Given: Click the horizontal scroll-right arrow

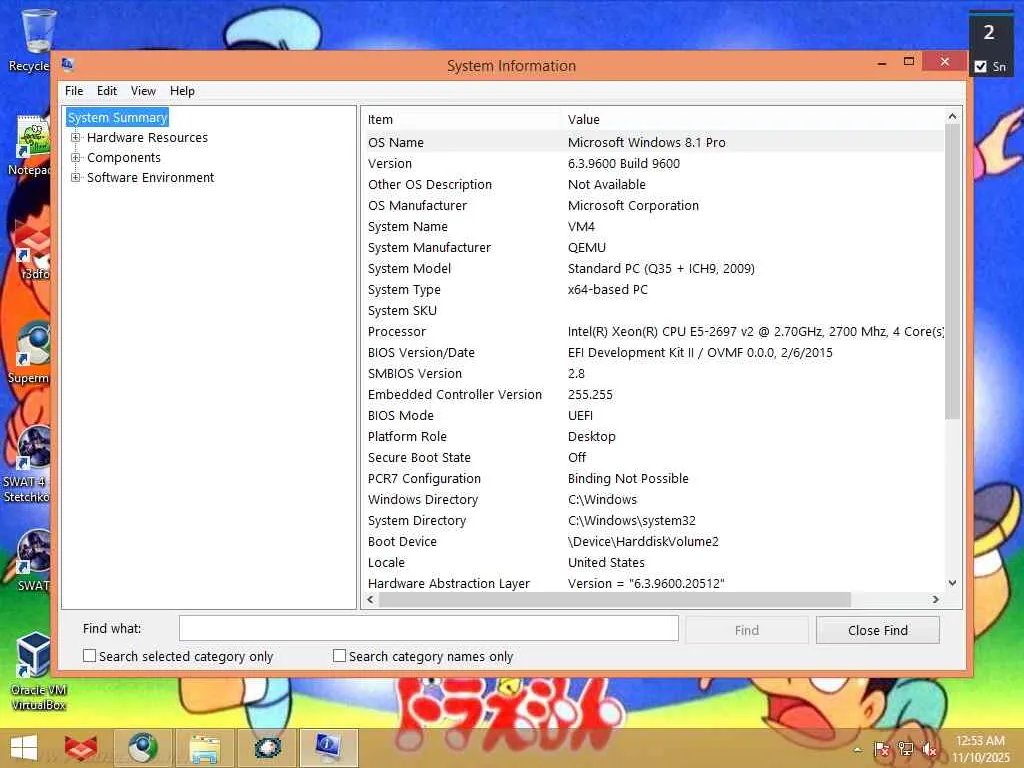Looking at the screenshot, I should [935, 599].
